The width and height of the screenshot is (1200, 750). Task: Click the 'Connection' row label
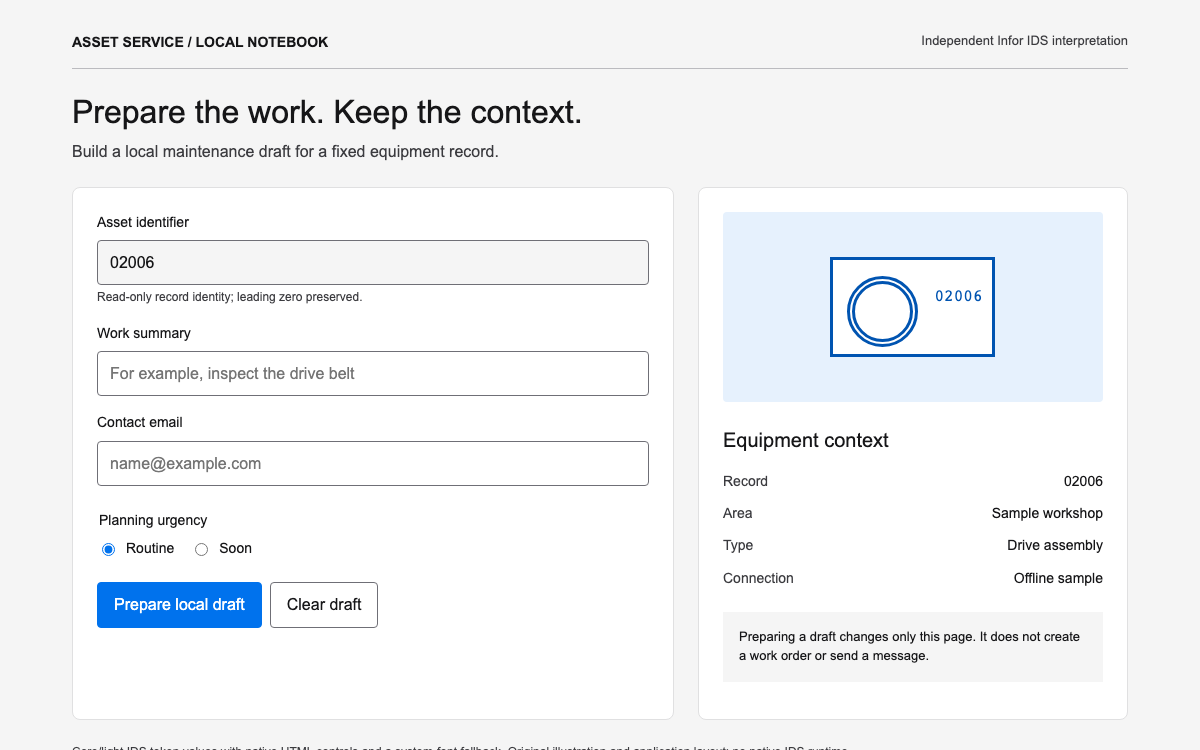coord(758,578)
